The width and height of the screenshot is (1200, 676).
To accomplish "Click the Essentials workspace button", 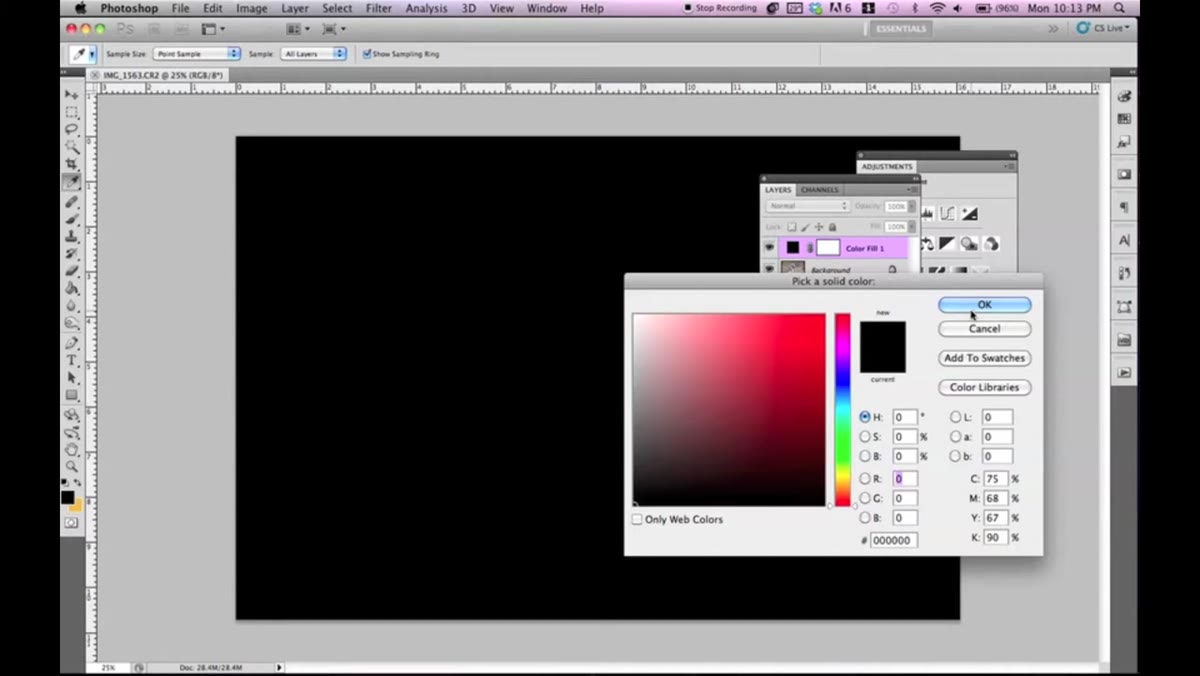I will pos(901,29).
